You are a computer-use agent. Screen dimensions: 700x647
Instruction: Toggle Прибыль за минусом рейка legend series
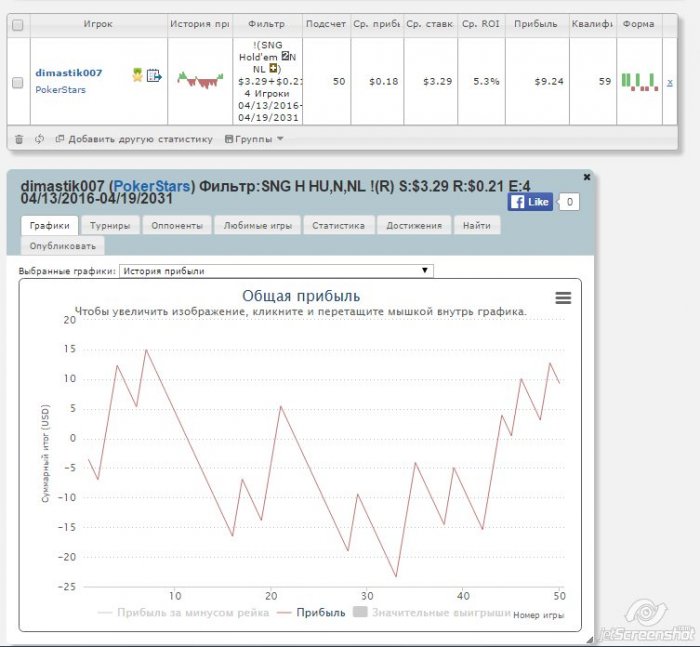click(183, 613)
